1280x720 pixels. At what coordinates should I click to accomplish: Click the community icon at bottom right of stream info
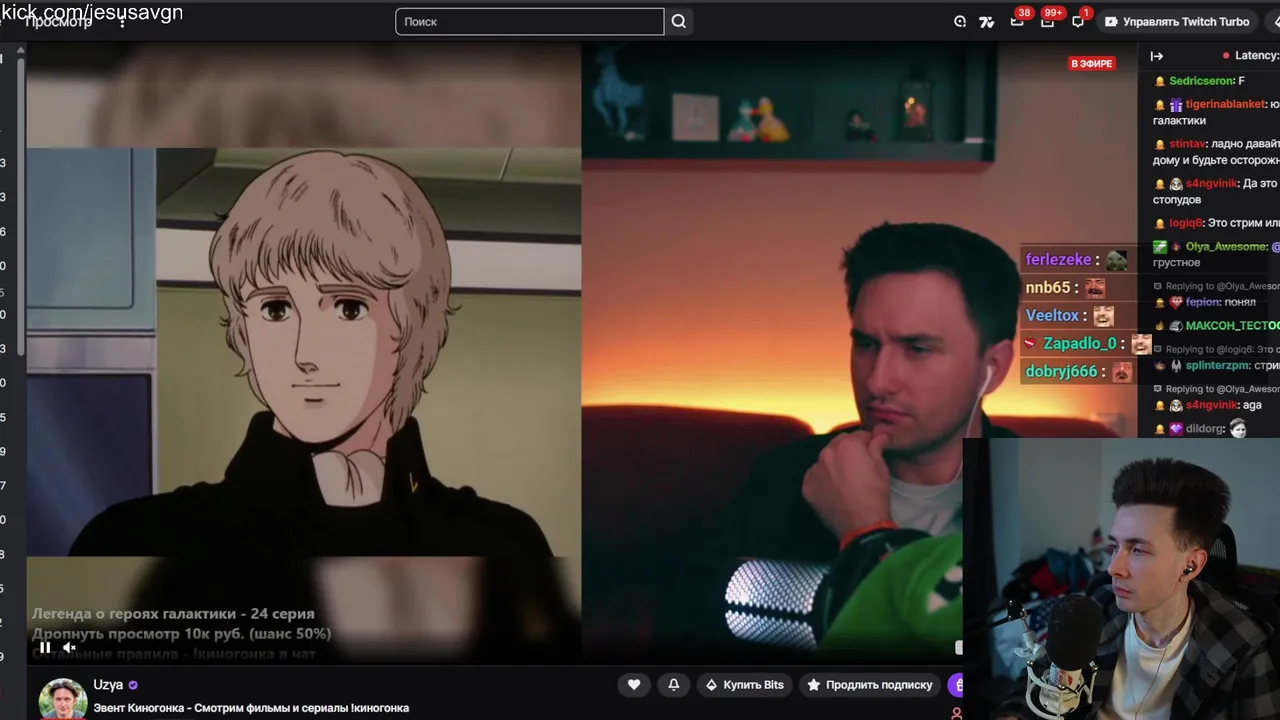pos(956,713)
